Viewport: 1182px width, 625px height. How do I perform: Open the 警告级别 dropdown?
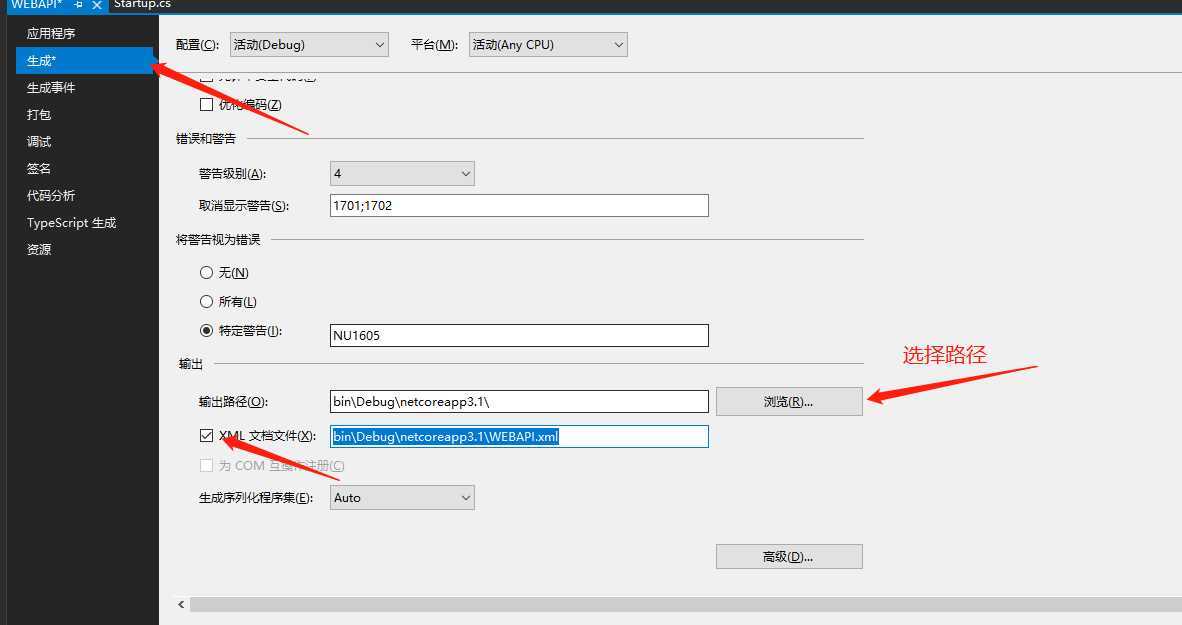pyautogui.click(x=403, y=173)
